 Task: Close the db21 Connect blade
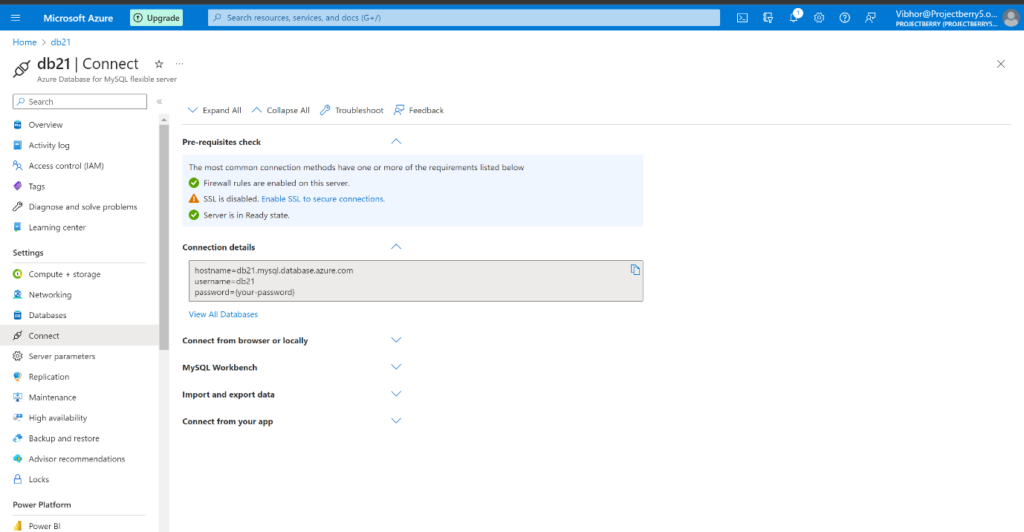(1000, 64)
